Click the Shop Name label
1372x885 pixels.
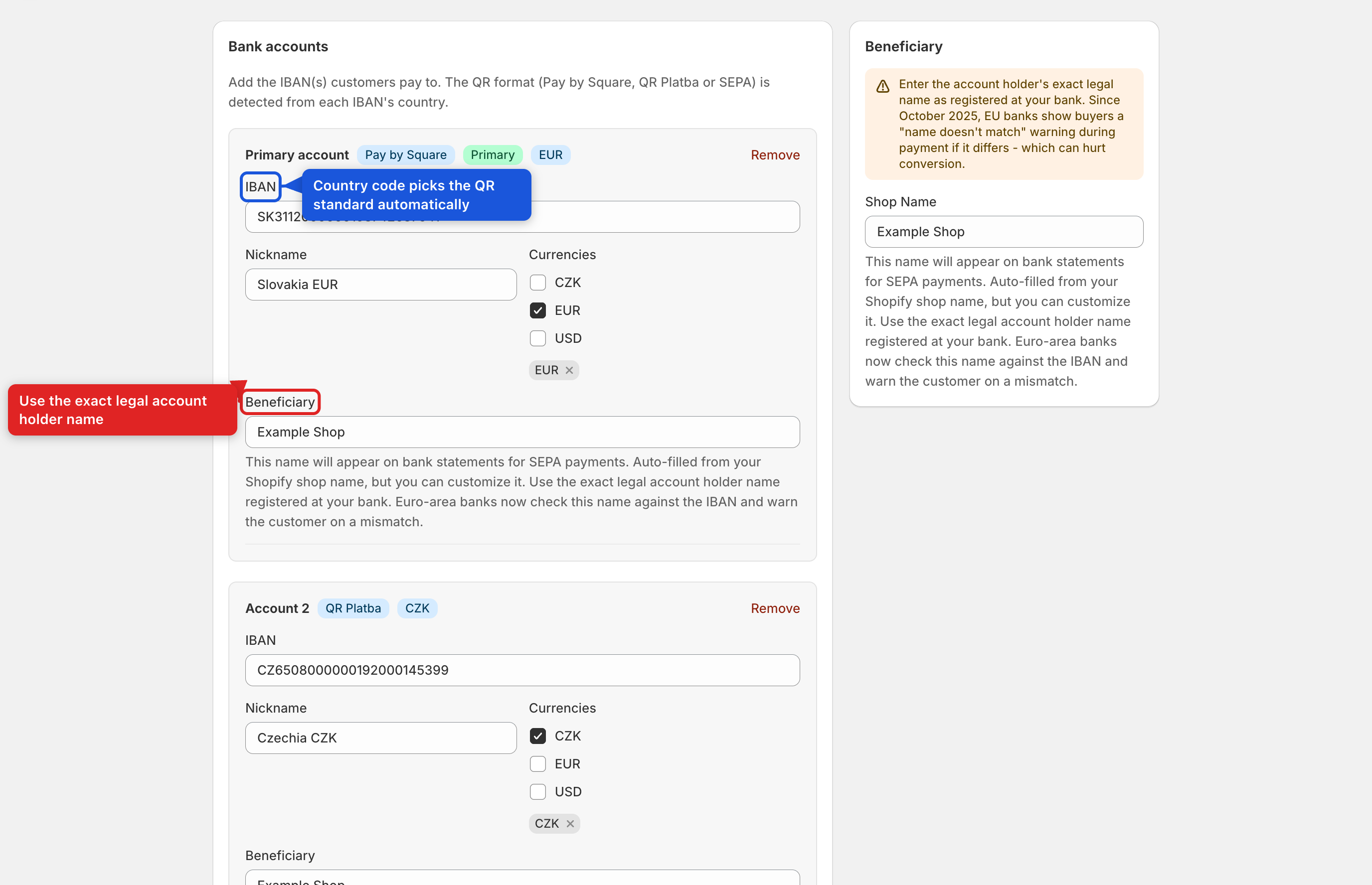(900, 202)
